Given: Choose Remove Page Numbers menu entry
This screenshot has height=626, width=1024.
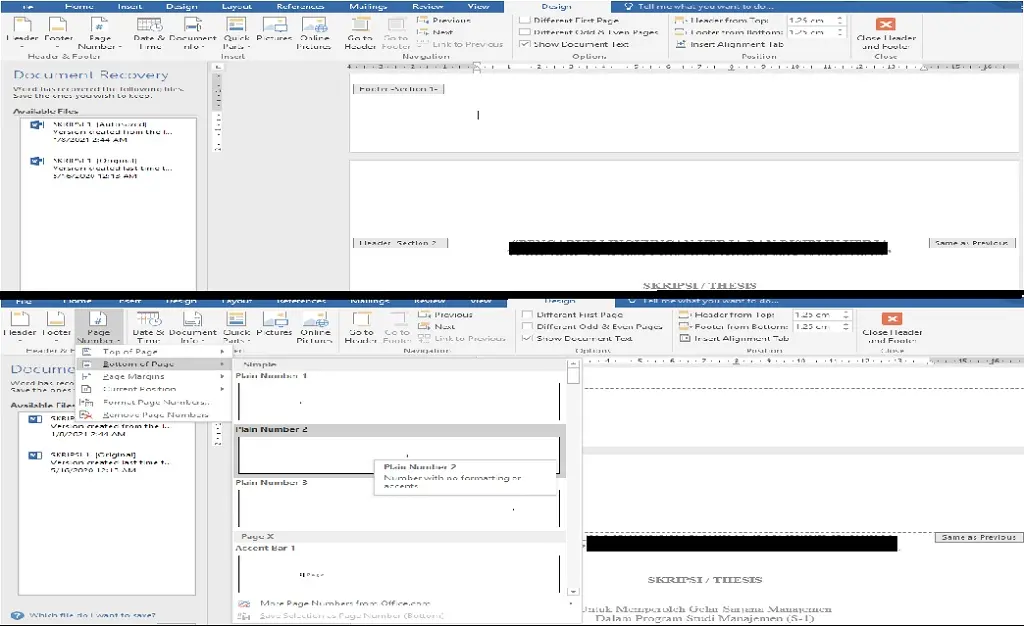Looking at the screenshot, I should click(x=153, y=415).
